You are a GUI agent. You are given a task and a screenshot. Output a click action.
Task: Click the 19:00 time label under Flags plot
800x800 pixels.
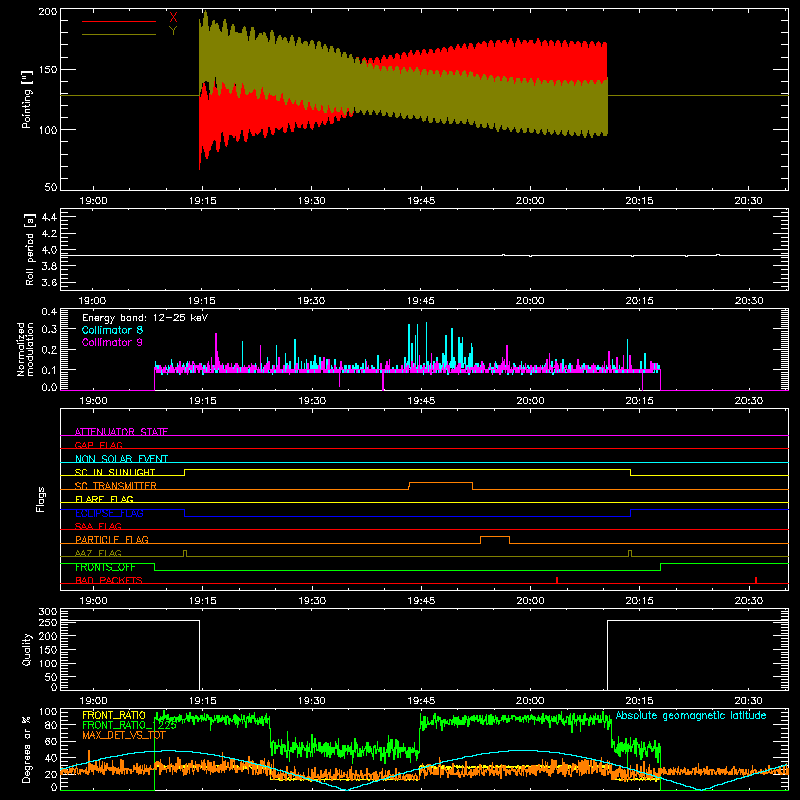point(93,601)
